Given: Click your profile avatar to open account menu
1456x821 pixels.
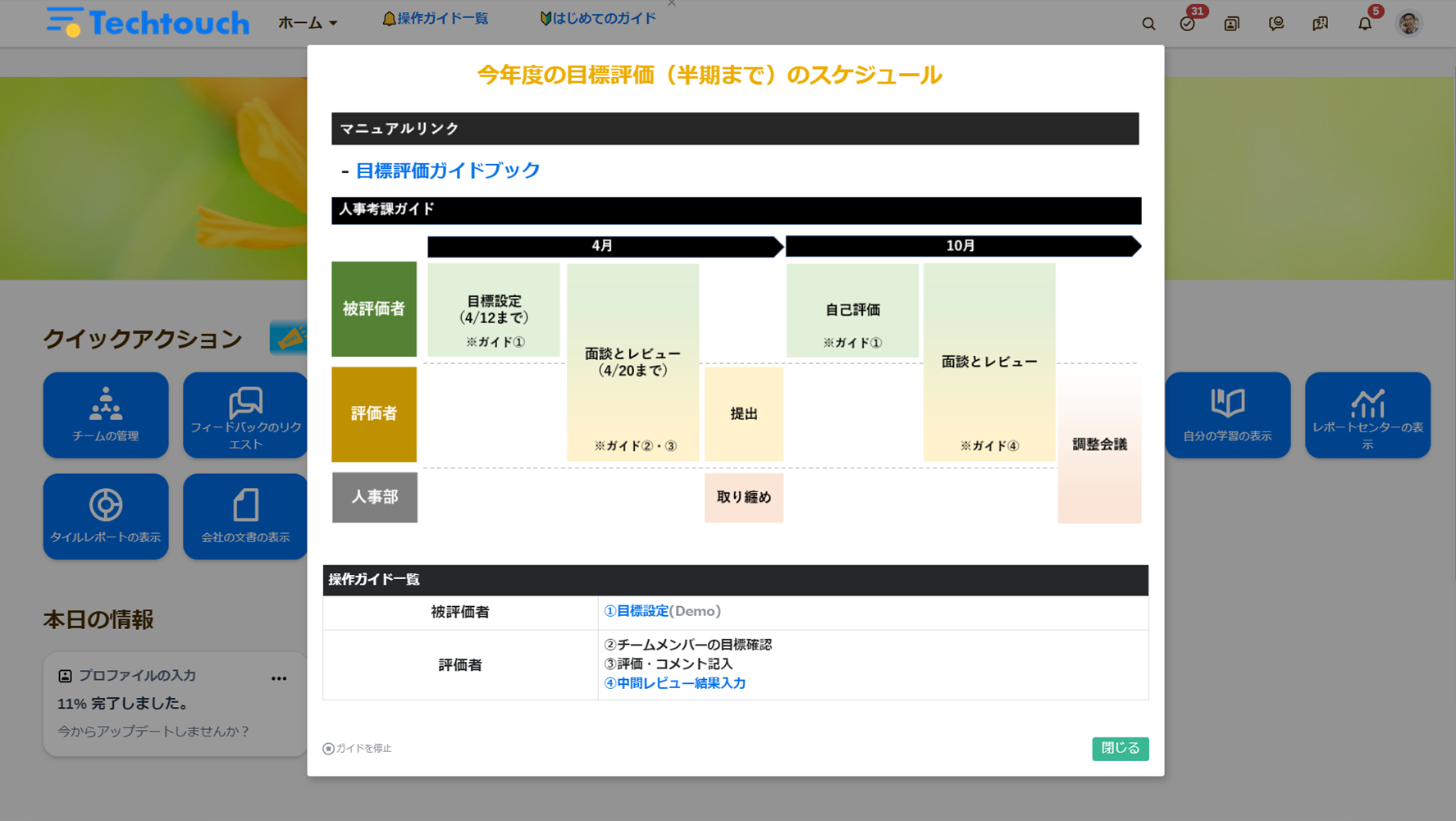Looking at the screenshot, I should pyautogui.click(x=1410, y=23).
